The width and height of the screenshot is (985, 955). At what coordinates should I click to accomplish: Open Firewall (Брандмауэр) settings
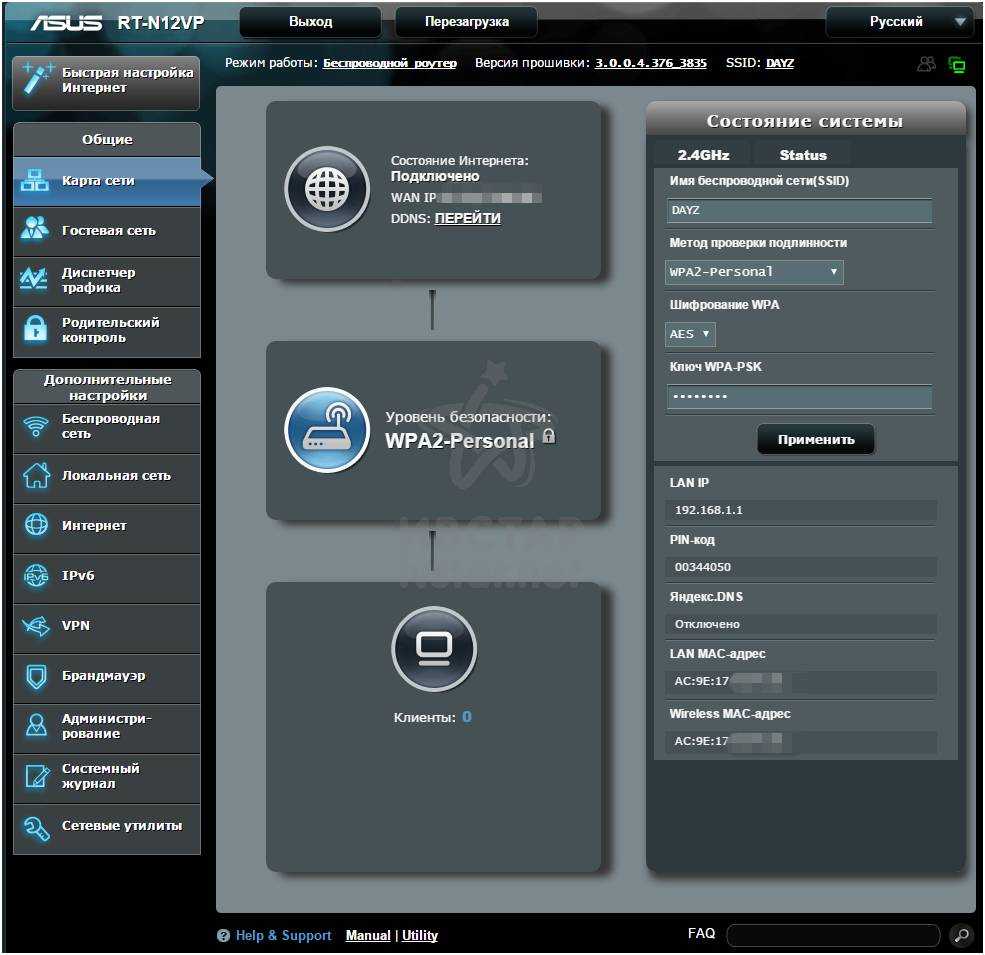107,676
